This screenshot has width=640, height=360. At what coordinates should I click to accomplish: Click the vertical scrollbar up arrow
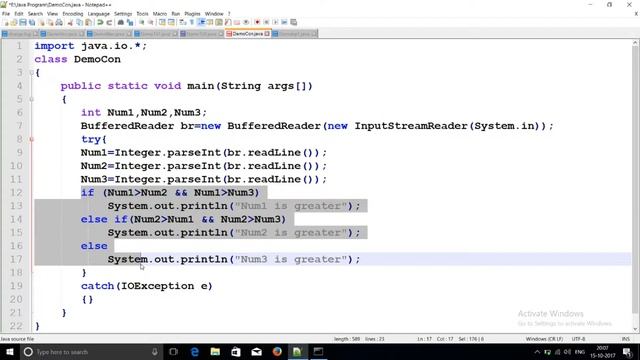(x=636, y=43)
